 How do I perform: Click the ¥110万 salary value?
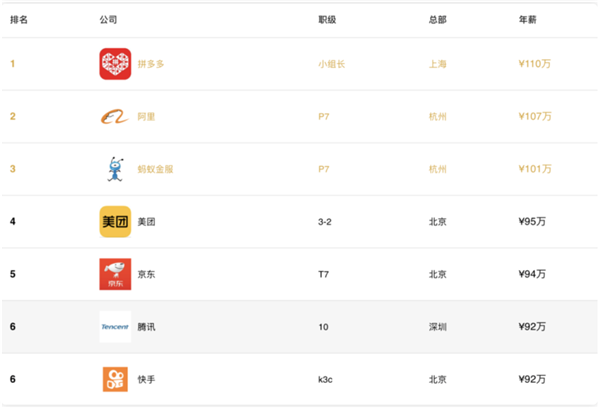tap(535, 64)
